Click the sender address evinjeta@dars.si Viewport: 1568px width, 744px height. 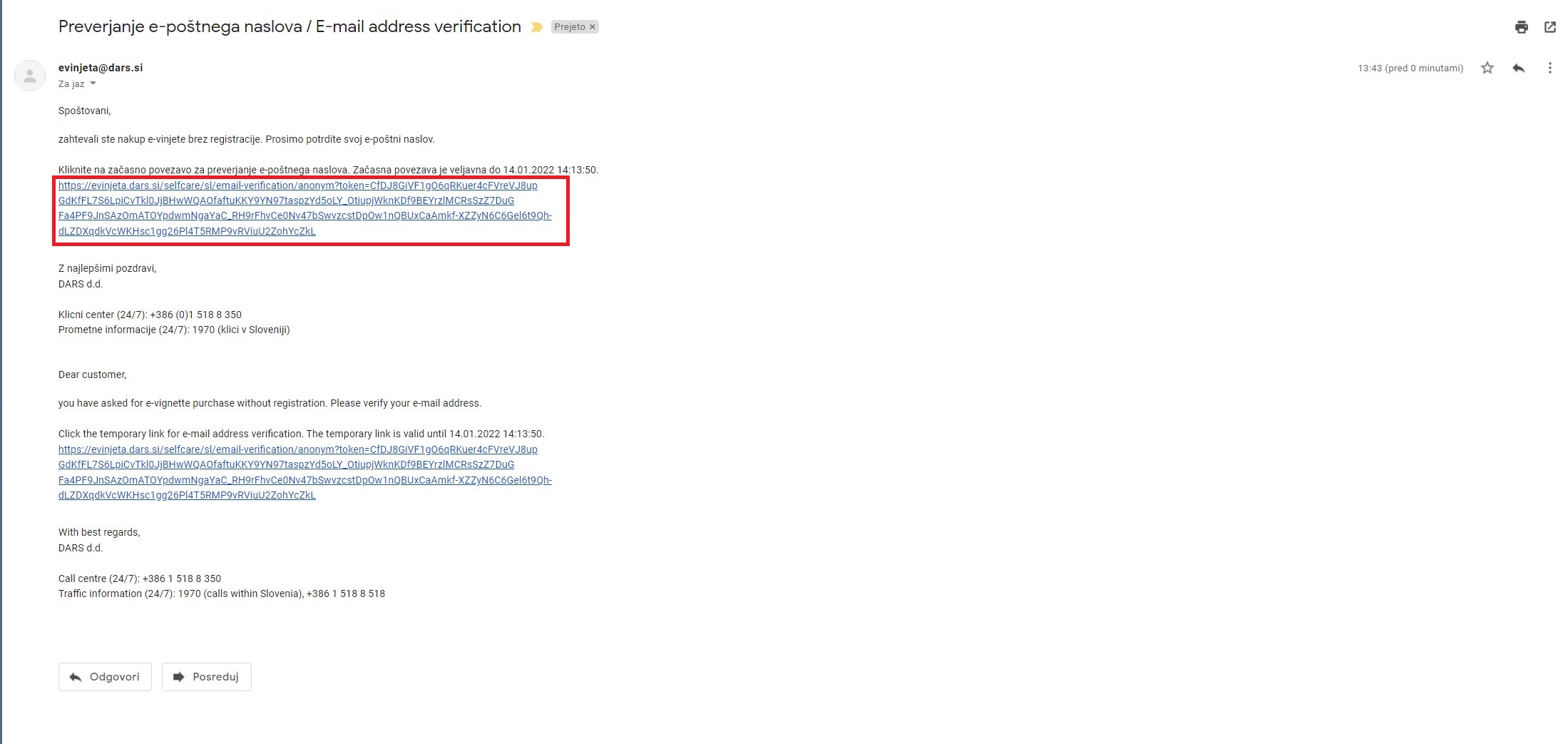(x=101, y=68)
